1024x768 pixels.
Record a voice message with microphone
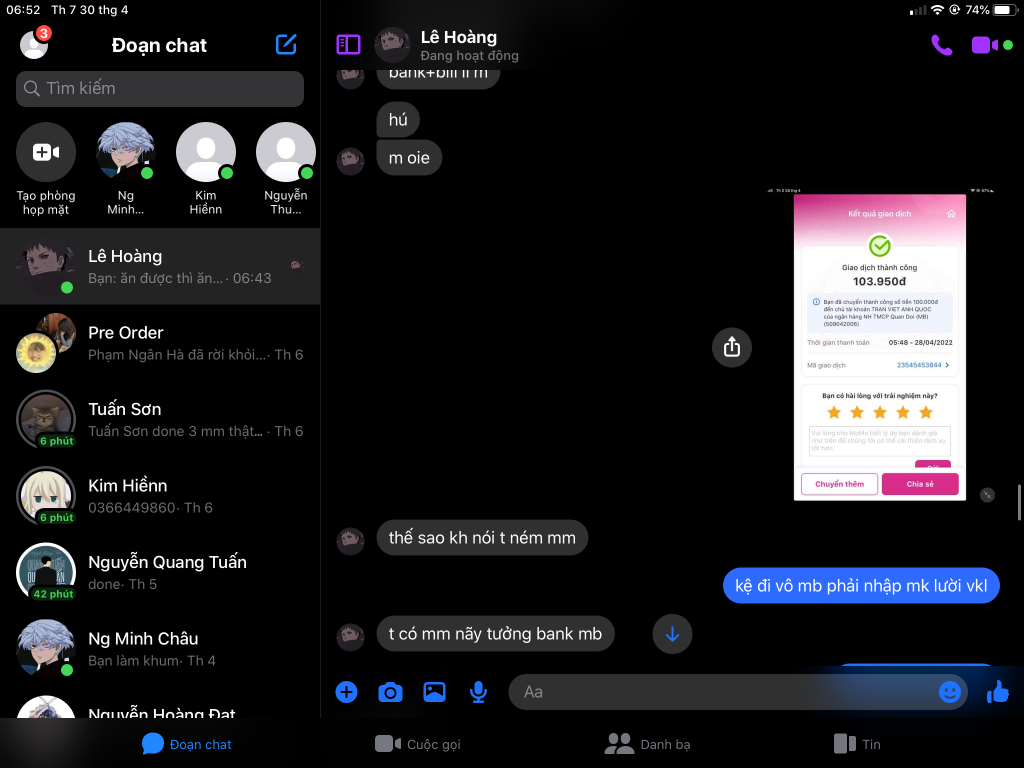pyautogui.click(x=479, y=692)
